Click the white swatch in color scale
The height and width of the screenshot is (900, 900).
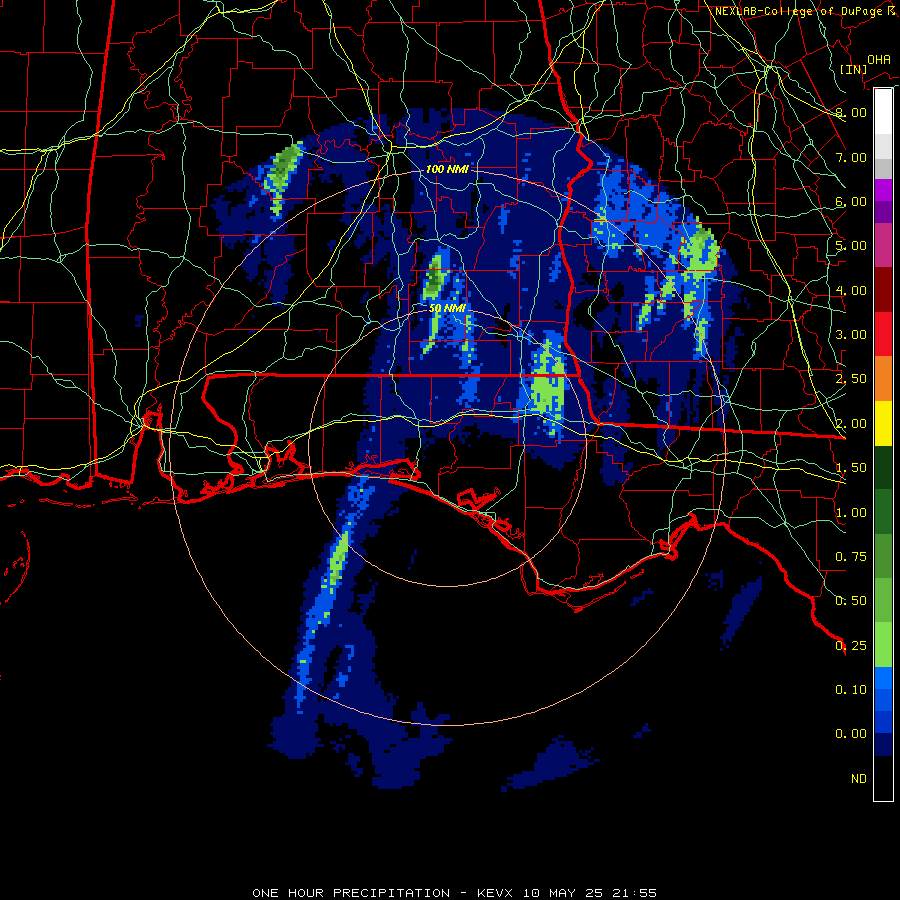pyautogui.click(x=883, y=111)
